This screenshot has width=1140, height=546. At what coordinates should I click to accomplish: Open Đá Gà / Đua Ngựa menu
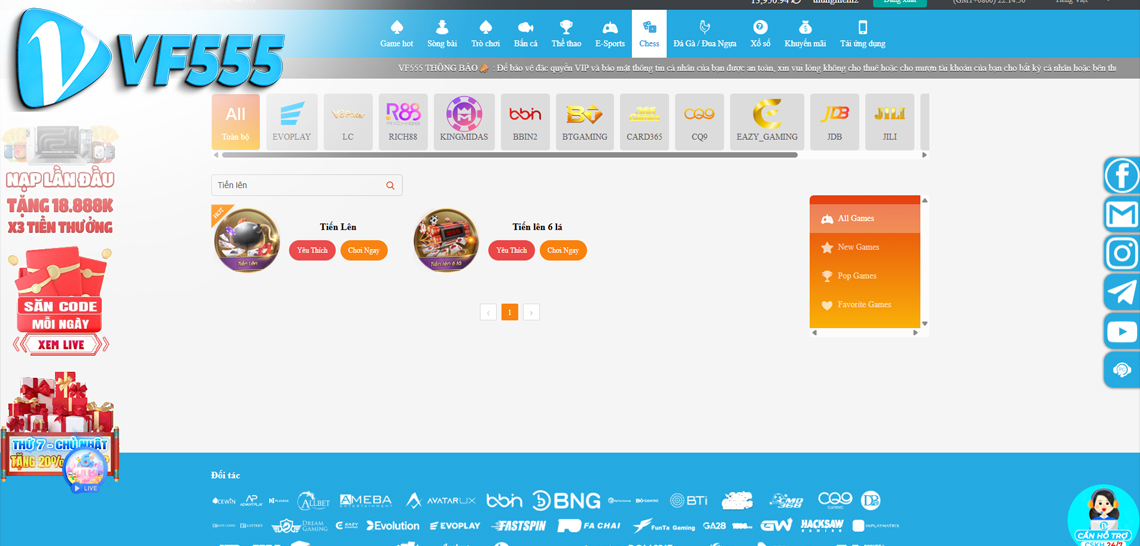(x=705, y=34)
